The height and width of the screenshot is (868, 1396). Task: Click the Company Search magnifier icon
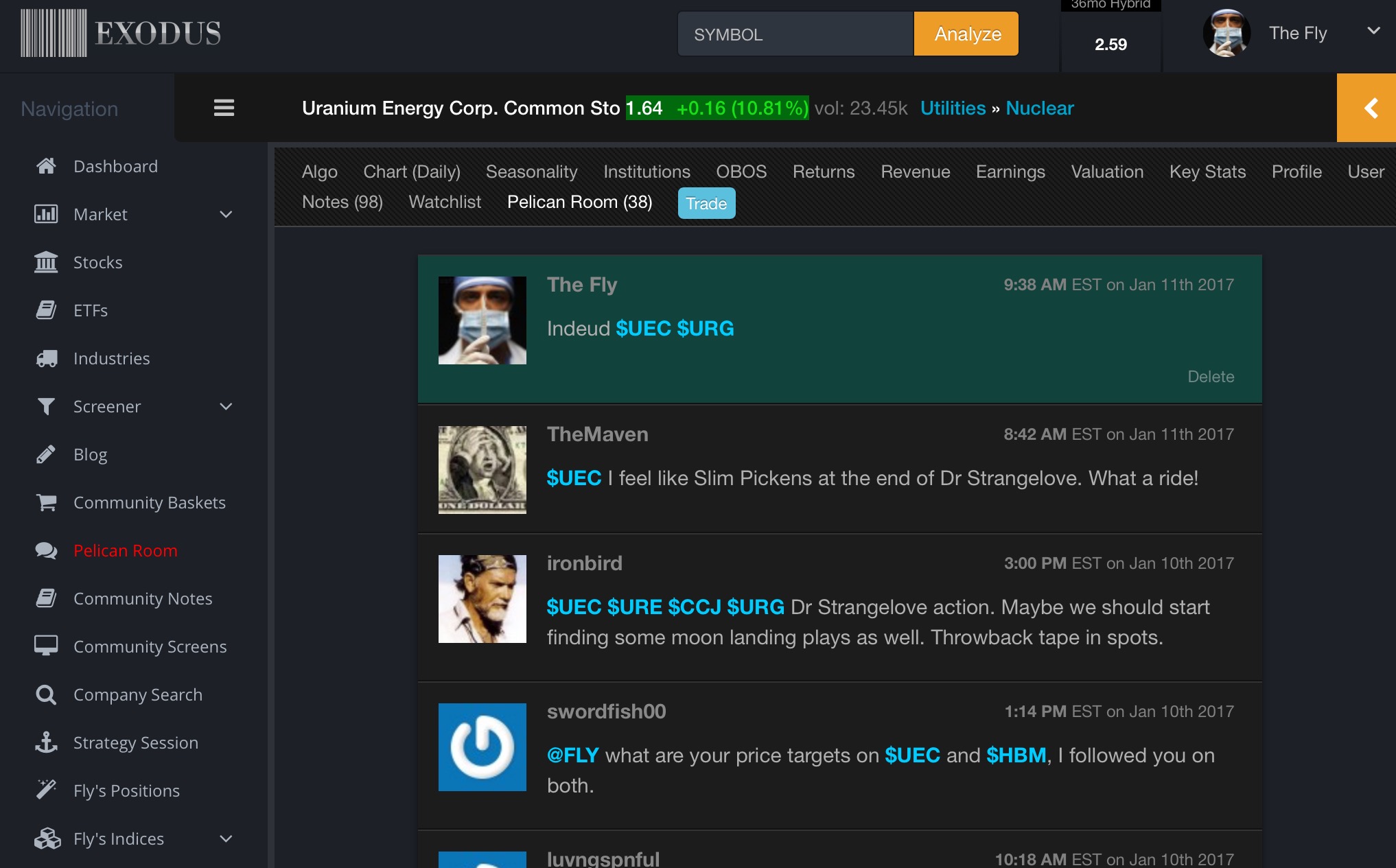46,694
